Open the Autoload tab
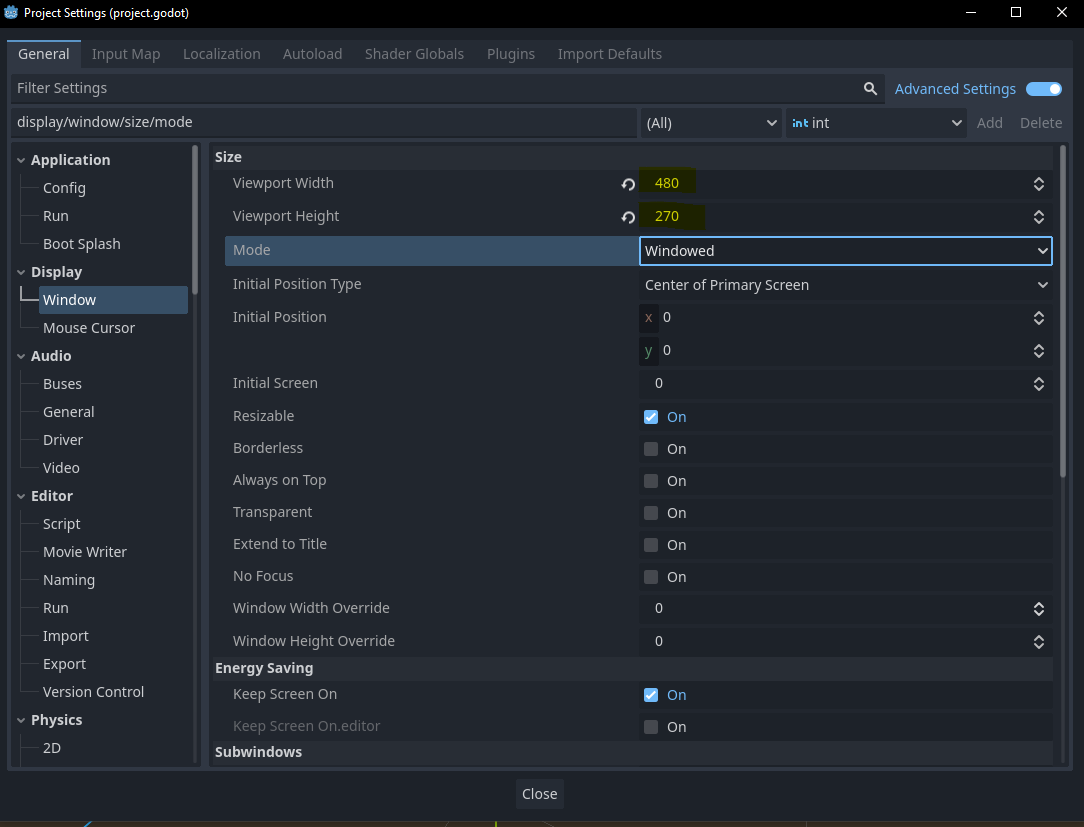 click(312, 54)
